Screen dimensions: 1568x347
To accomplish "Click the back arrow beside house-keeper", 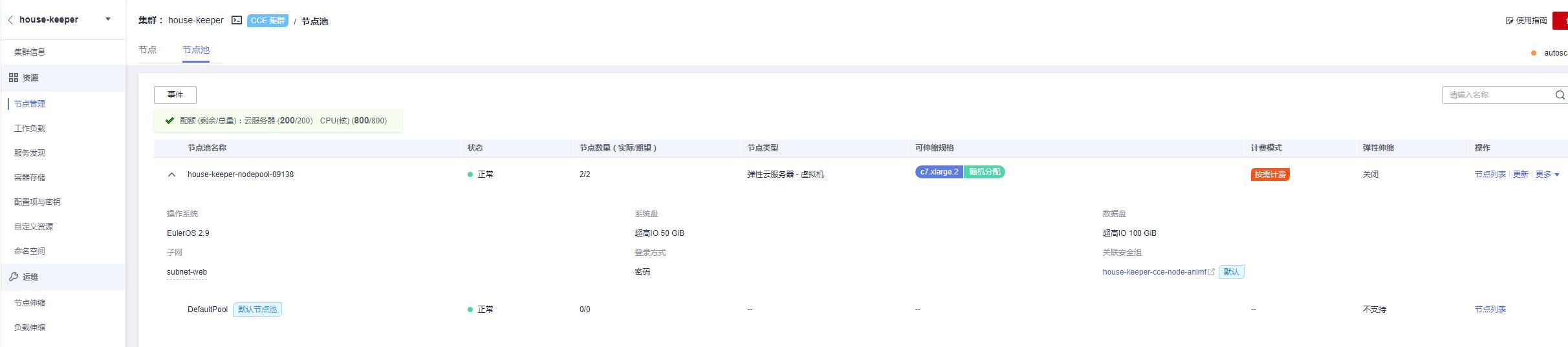I will [10, 19].
